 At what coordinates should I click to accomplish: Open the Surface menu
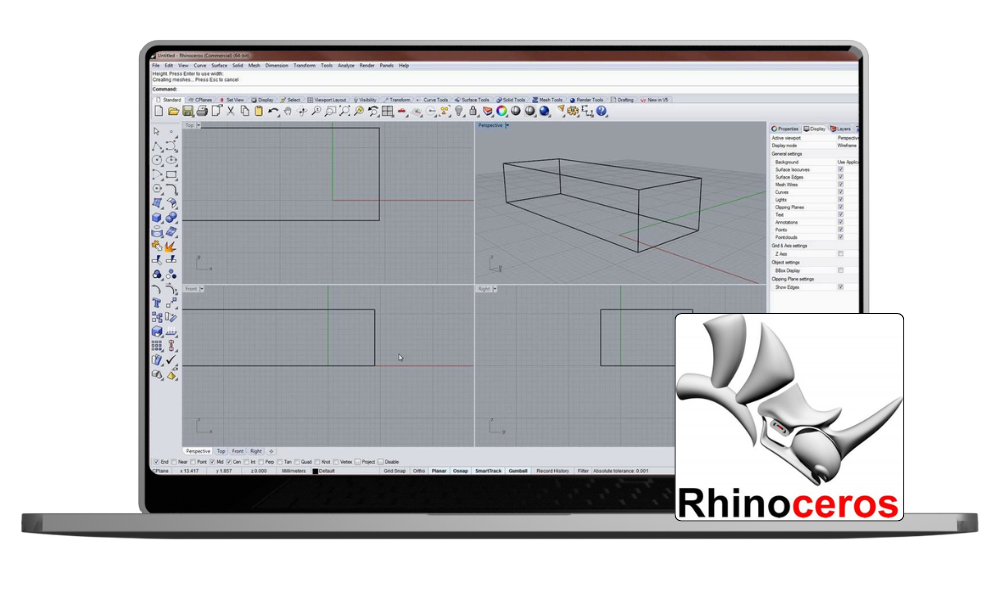(219, 65)
